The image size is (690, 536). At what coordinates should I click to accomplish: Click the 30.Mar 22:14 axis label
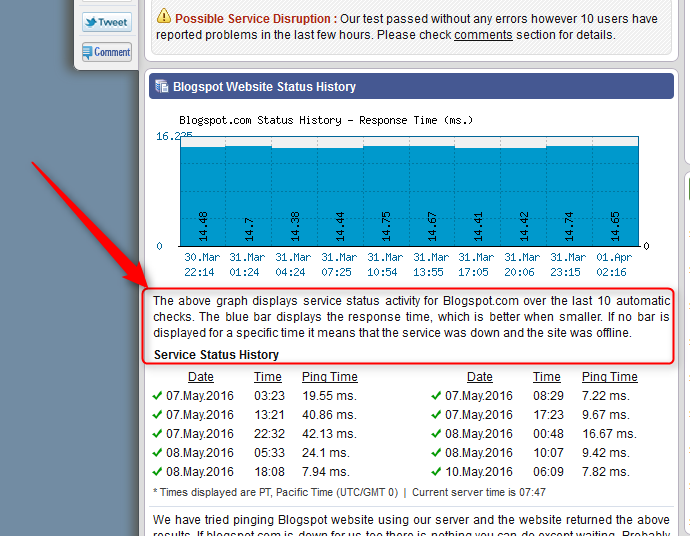201,264
